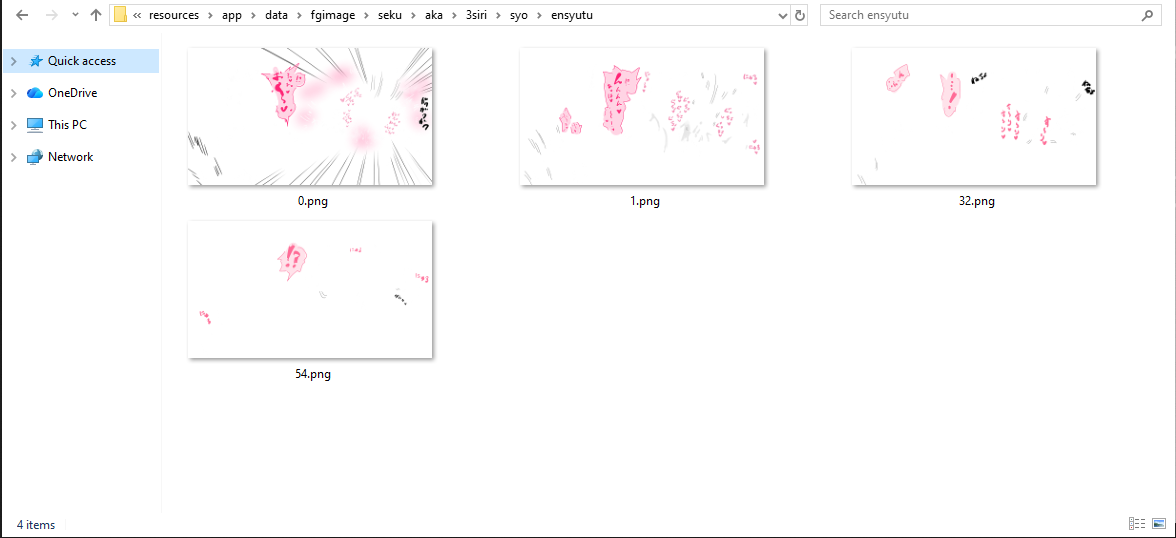The height and width of the screenshot is (538, 1176).
Task: Select the 0.png thumbnail
Action: pyautogui.click(x=310, y=116)
